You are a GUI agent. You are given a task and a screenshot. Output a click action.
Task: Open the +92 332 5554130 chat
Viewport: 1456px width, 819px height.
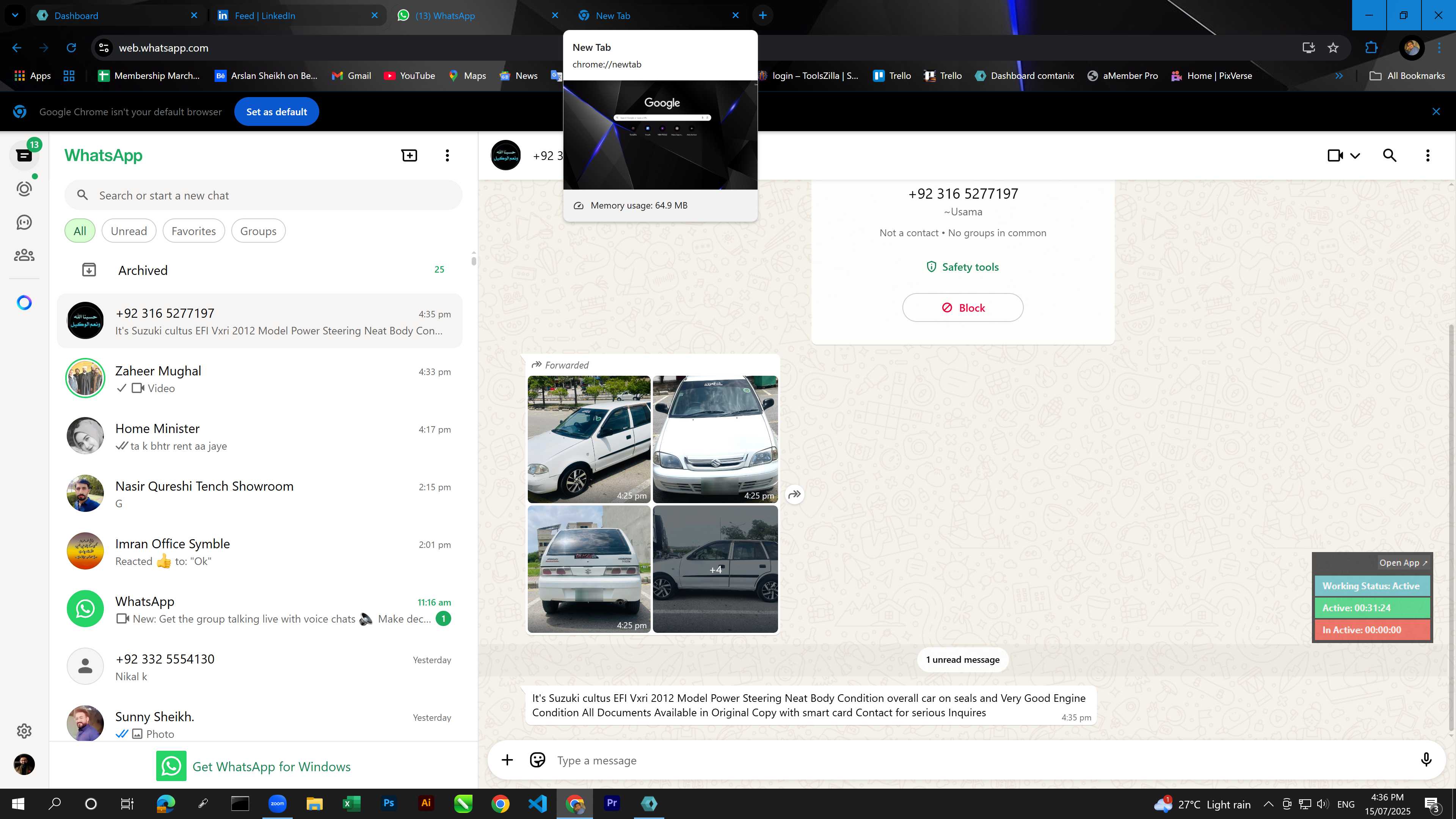pyautogui.click(x=259, y=667)
